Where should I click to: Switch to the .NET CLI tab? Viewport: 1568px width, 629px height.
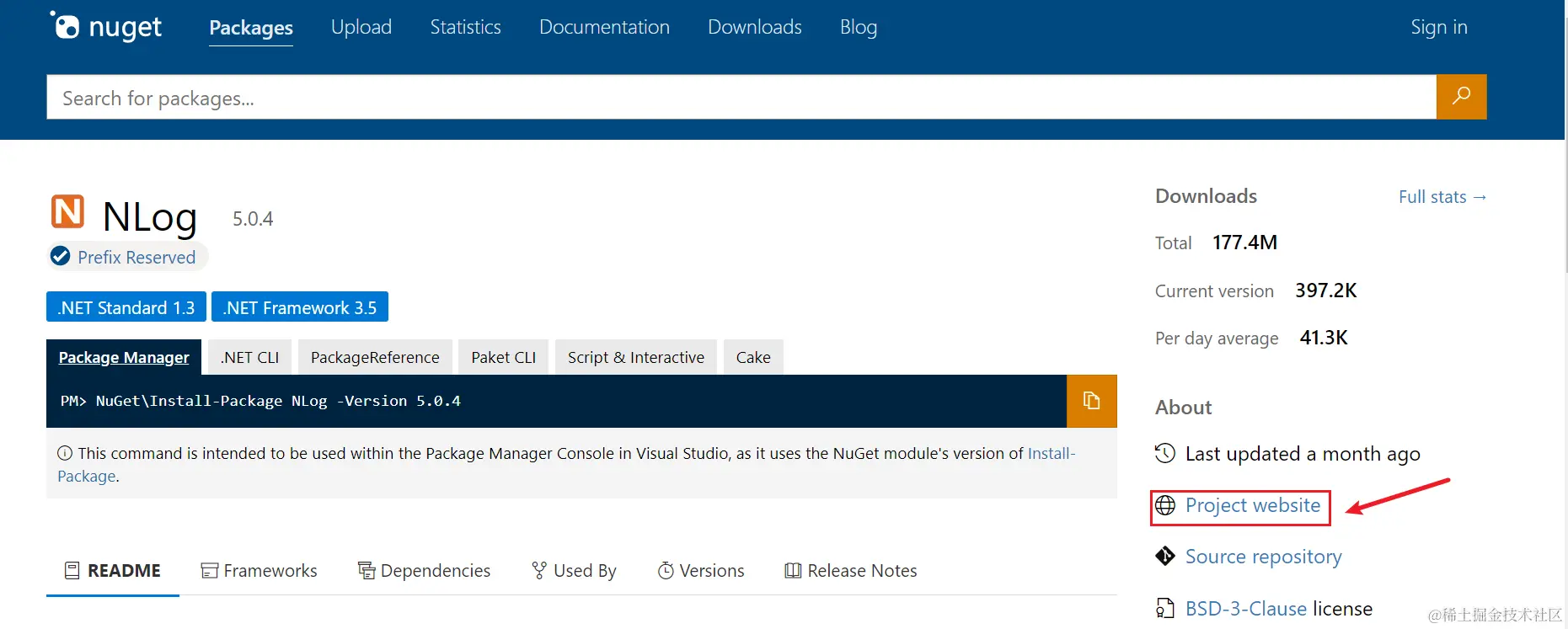coord(249,357)
